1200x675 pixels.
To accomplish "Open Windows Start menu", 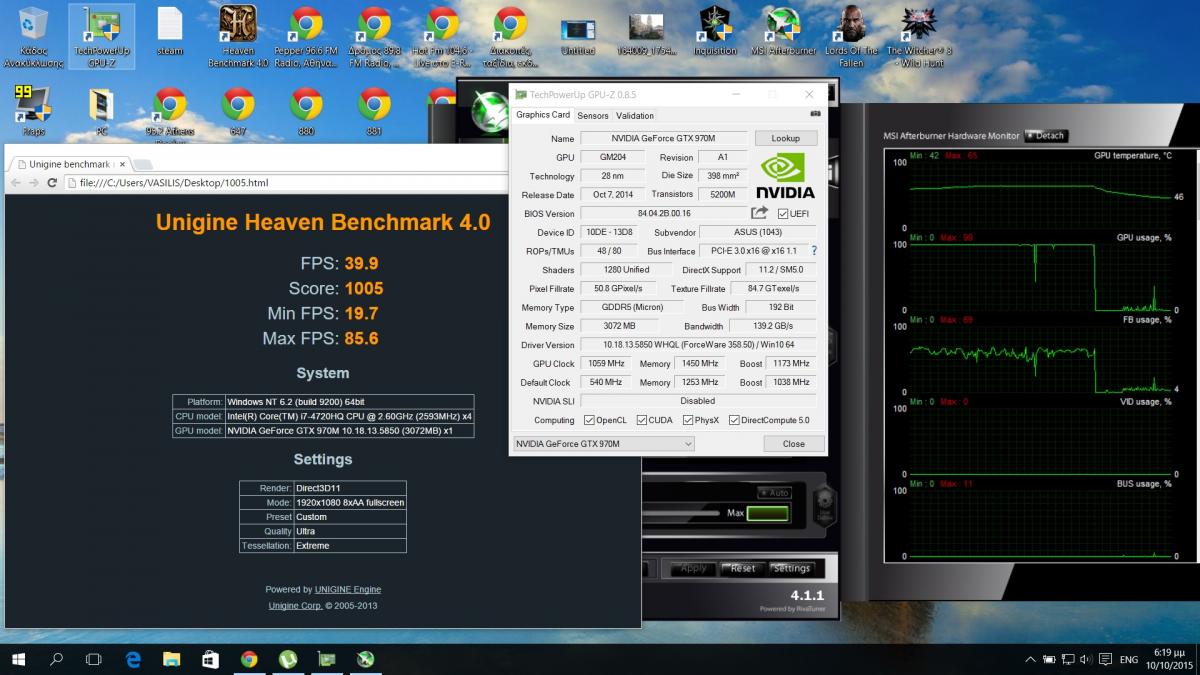I will coord(18,659).
